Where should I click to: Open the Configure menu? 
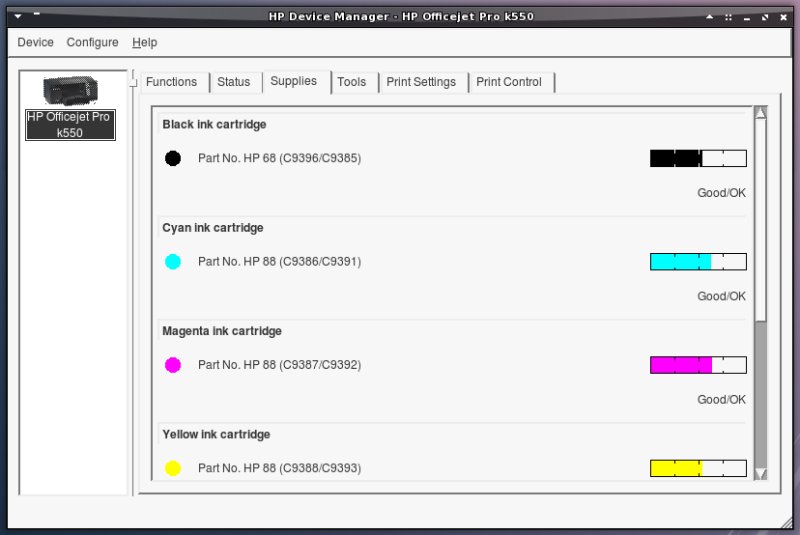pos(92,42)
